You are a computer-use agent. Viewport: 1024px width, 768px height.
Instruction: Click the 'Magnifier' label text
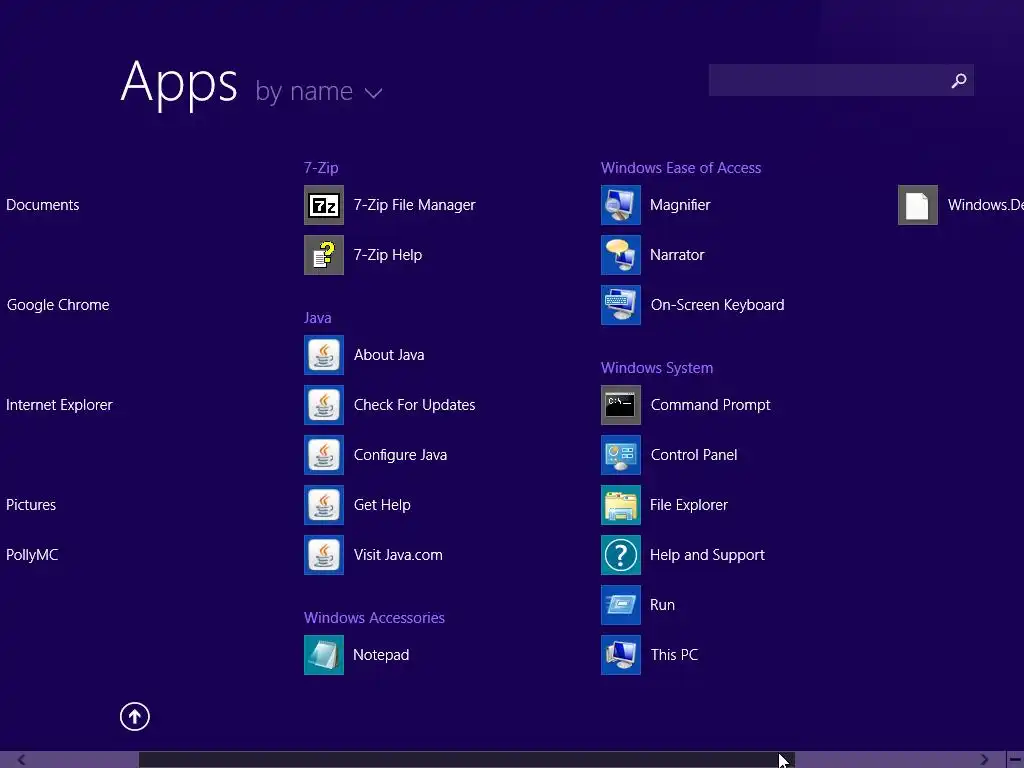coord(680,205)
